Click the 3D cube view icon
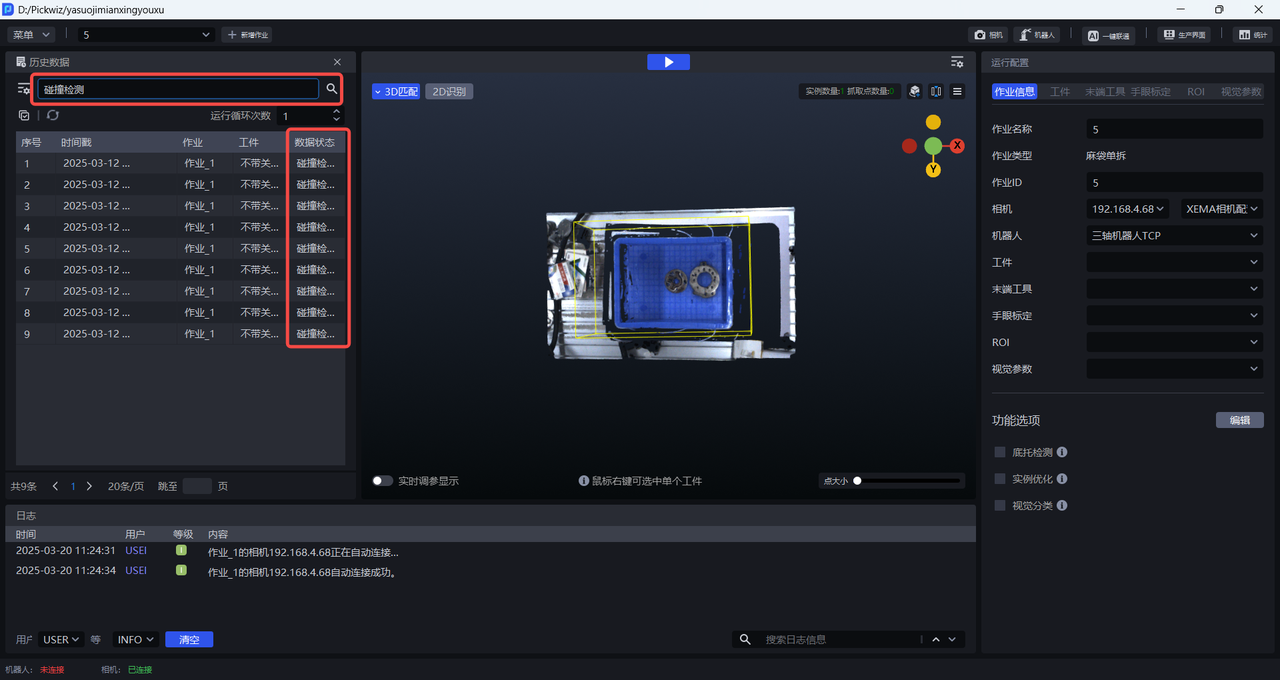 [914, 91]
